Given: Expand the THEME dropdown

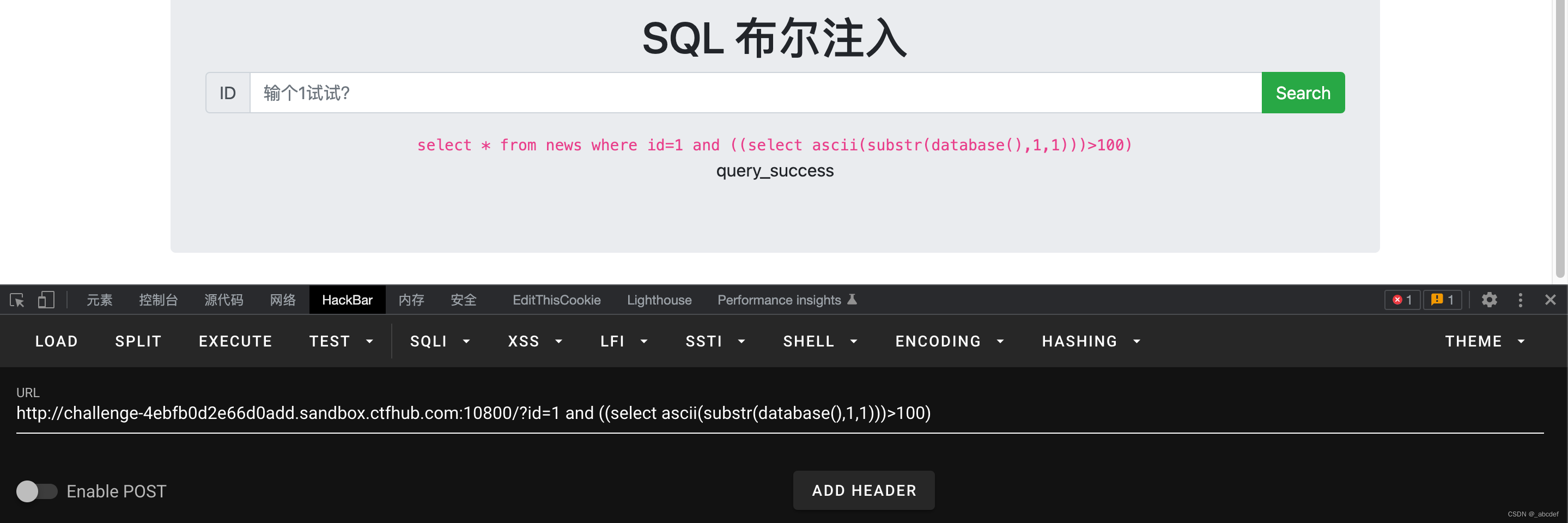Looking at the screenshot, I should 1484,342.
